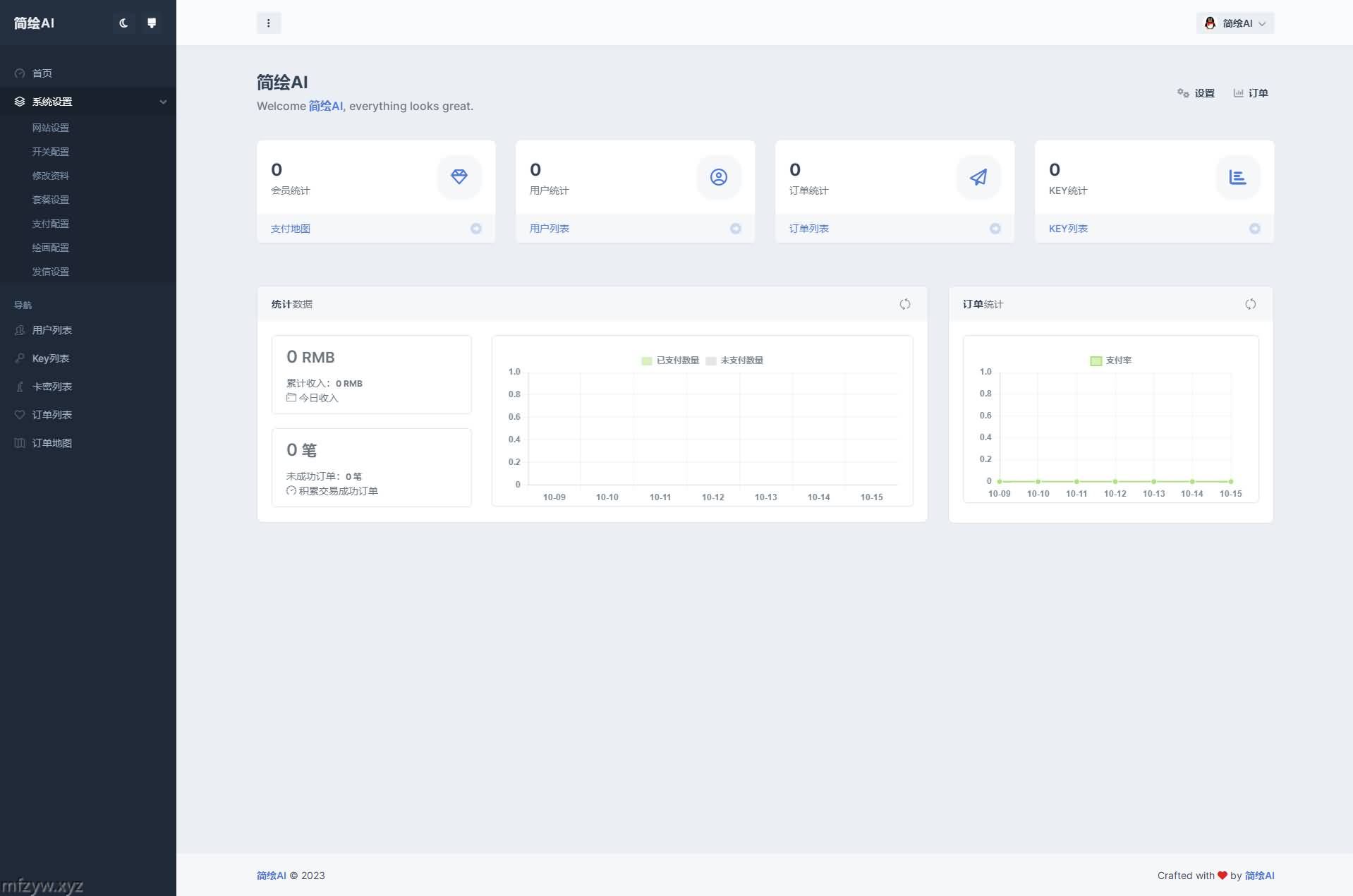Click the 订单 button at top right
The image size is (1353, 896).
(1251, 93)
